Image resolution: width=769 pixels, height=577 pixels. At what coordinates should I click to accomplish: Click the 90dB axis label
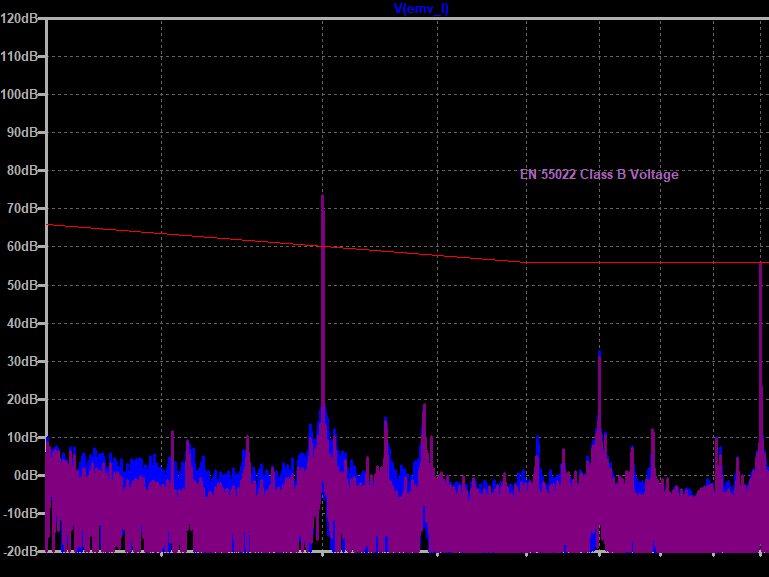click(x=22, y=132)
